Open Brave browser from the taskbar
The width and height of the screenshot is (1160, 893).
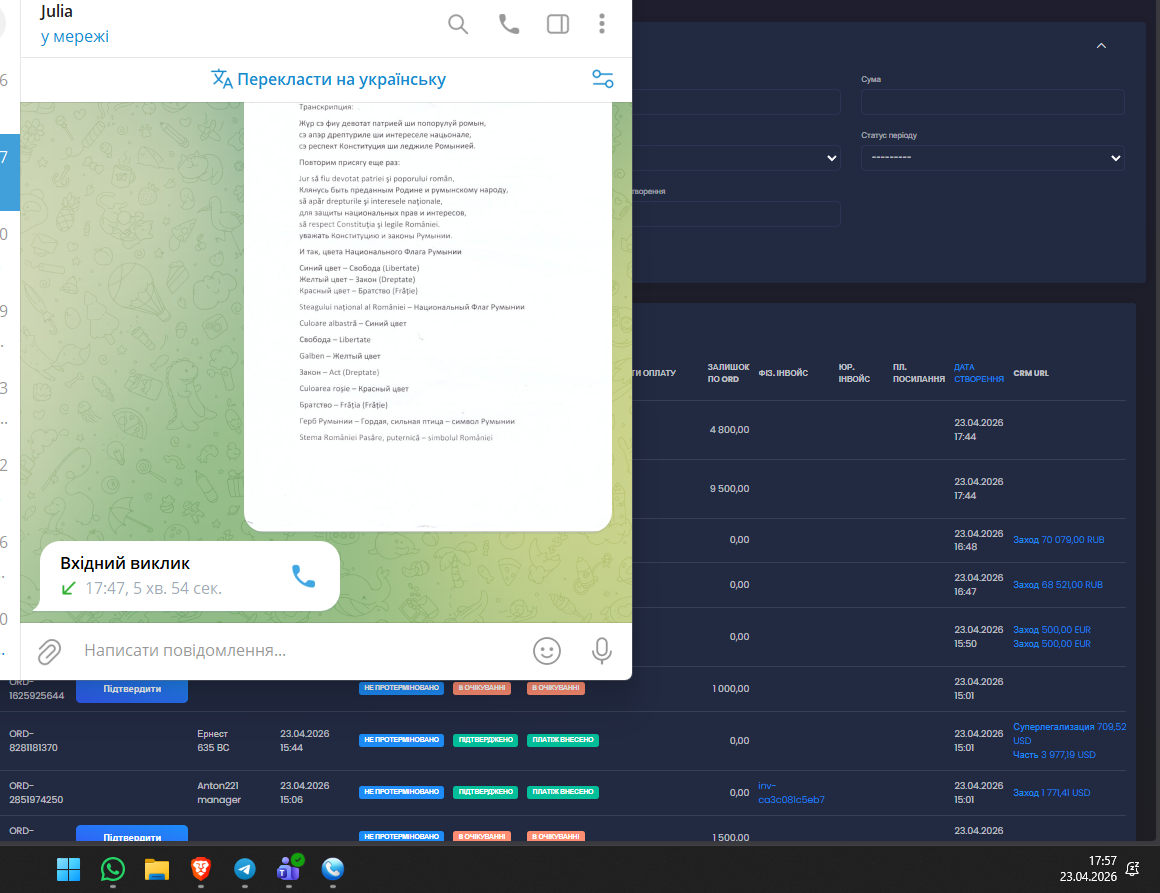[200, 869]
